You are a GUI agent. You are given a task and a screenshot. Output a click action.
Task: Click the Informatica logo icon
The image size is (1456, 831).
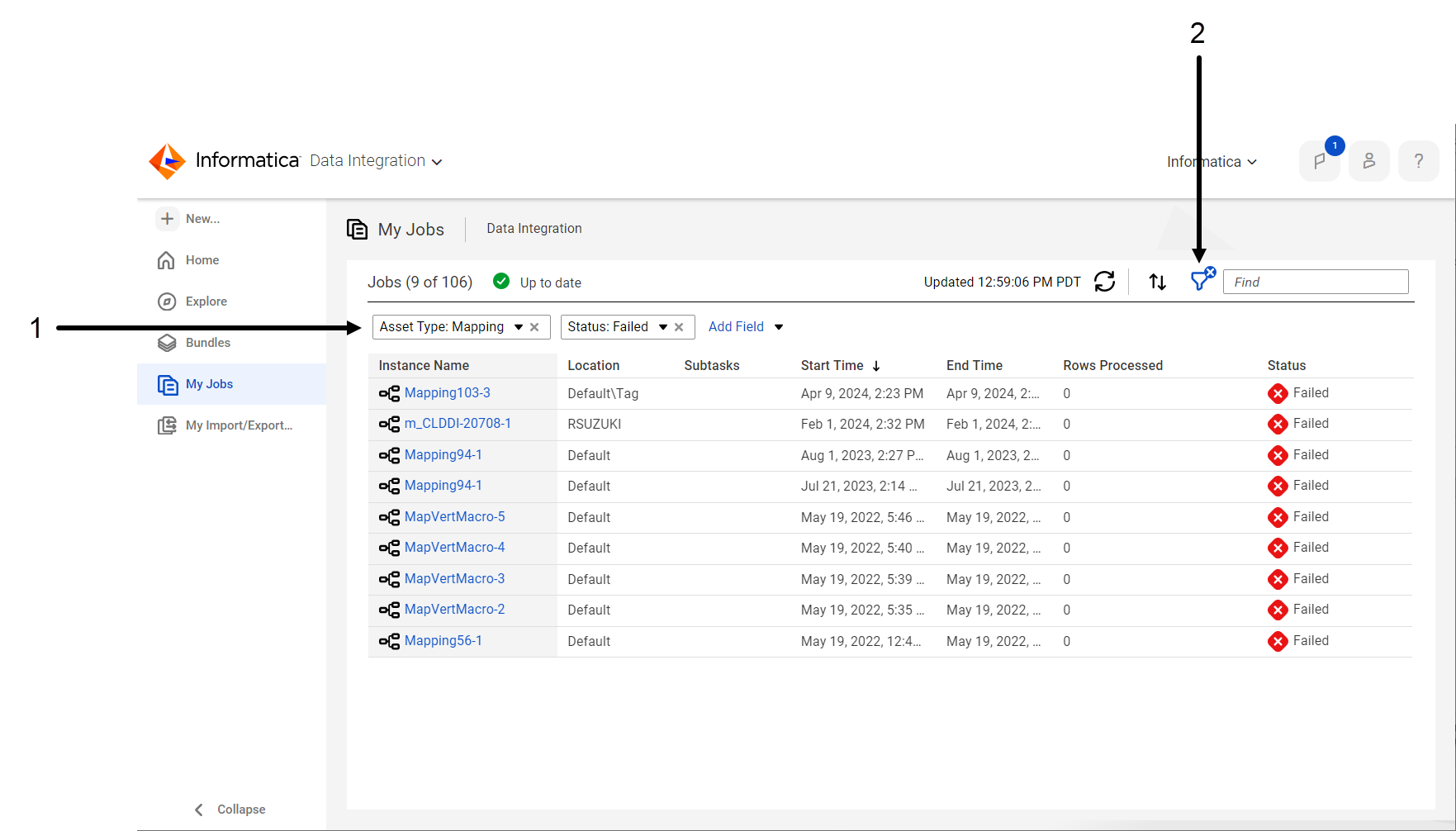167,161
